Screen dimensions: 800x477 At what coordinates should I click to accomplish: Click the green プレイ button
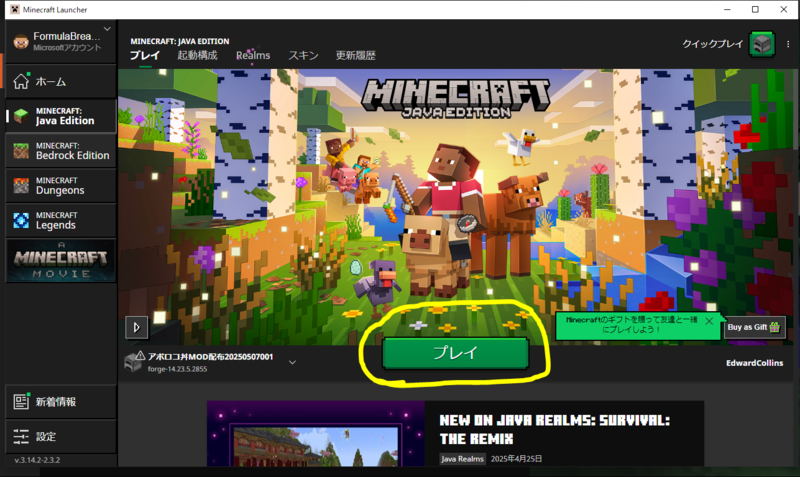coord(455,353)
